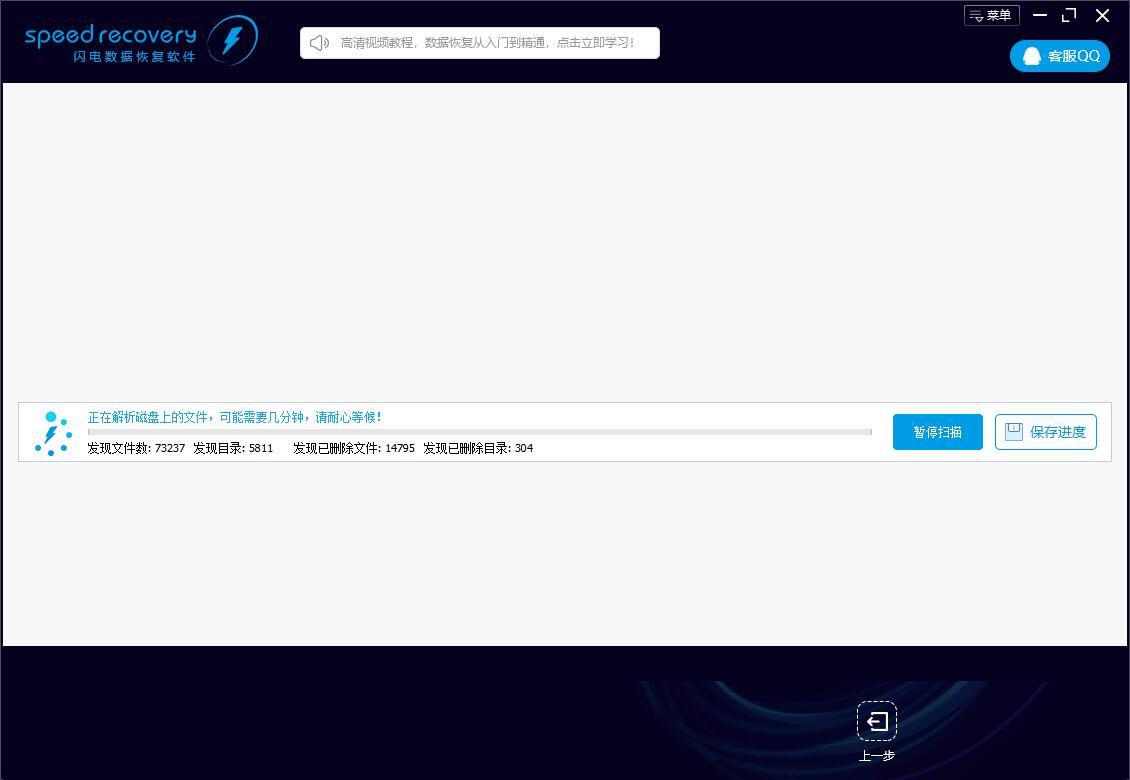Click the speaker announcement icon
The width and height of the screenshot is (1130, 780).
(x=319, y=43)
